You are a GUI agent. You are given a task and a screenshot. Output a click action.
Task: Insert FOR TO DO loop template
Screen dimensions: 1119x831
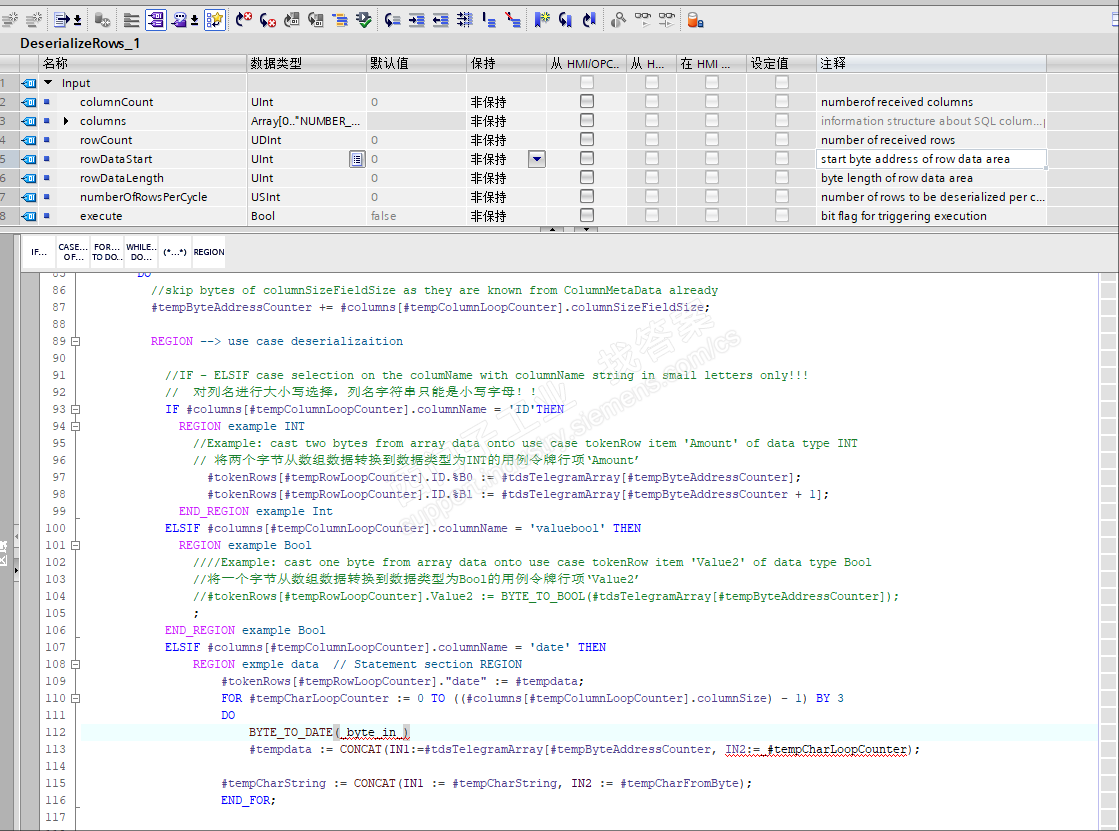106,253
